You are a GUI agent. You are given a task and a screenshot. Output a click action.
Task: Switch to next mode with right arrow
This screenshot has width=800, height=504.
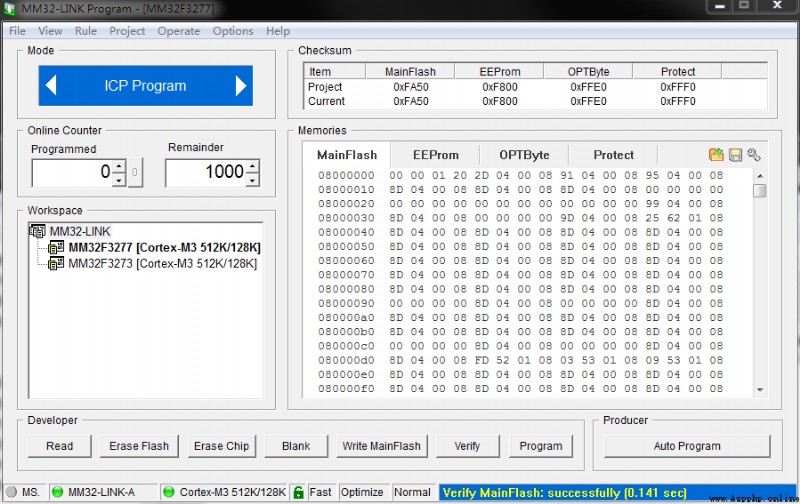[241, 85]
